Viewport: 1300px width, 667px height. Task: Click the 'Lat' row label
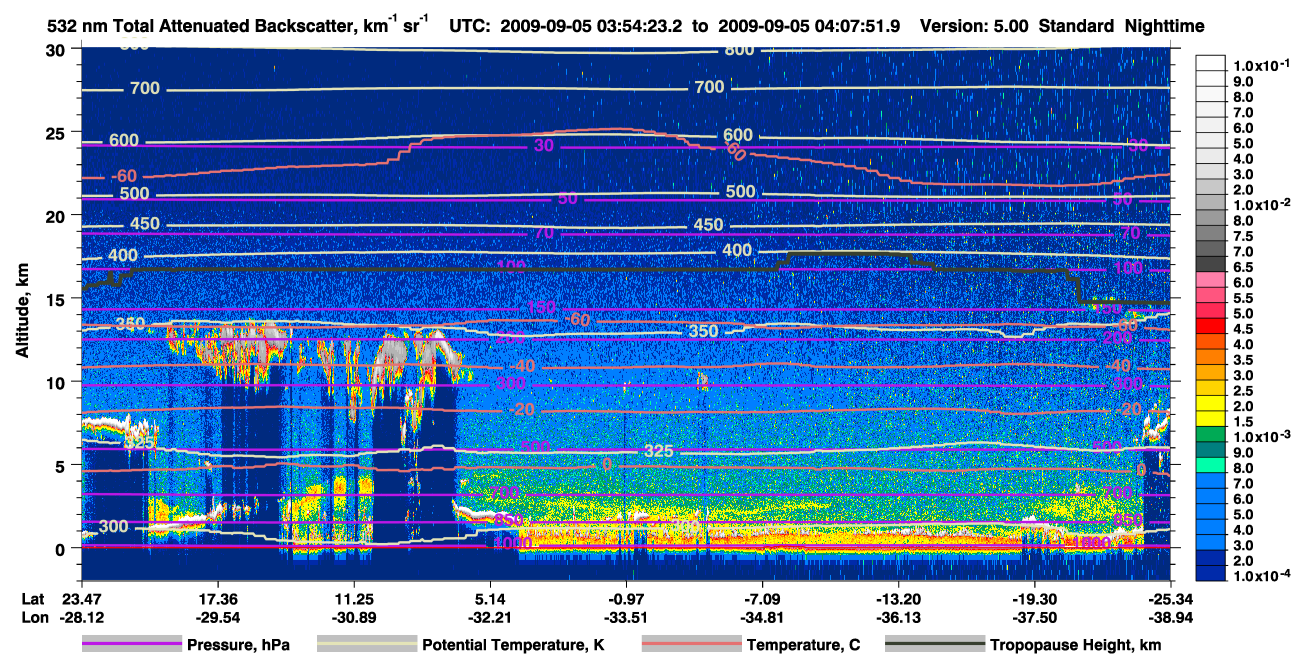(32, 598)
